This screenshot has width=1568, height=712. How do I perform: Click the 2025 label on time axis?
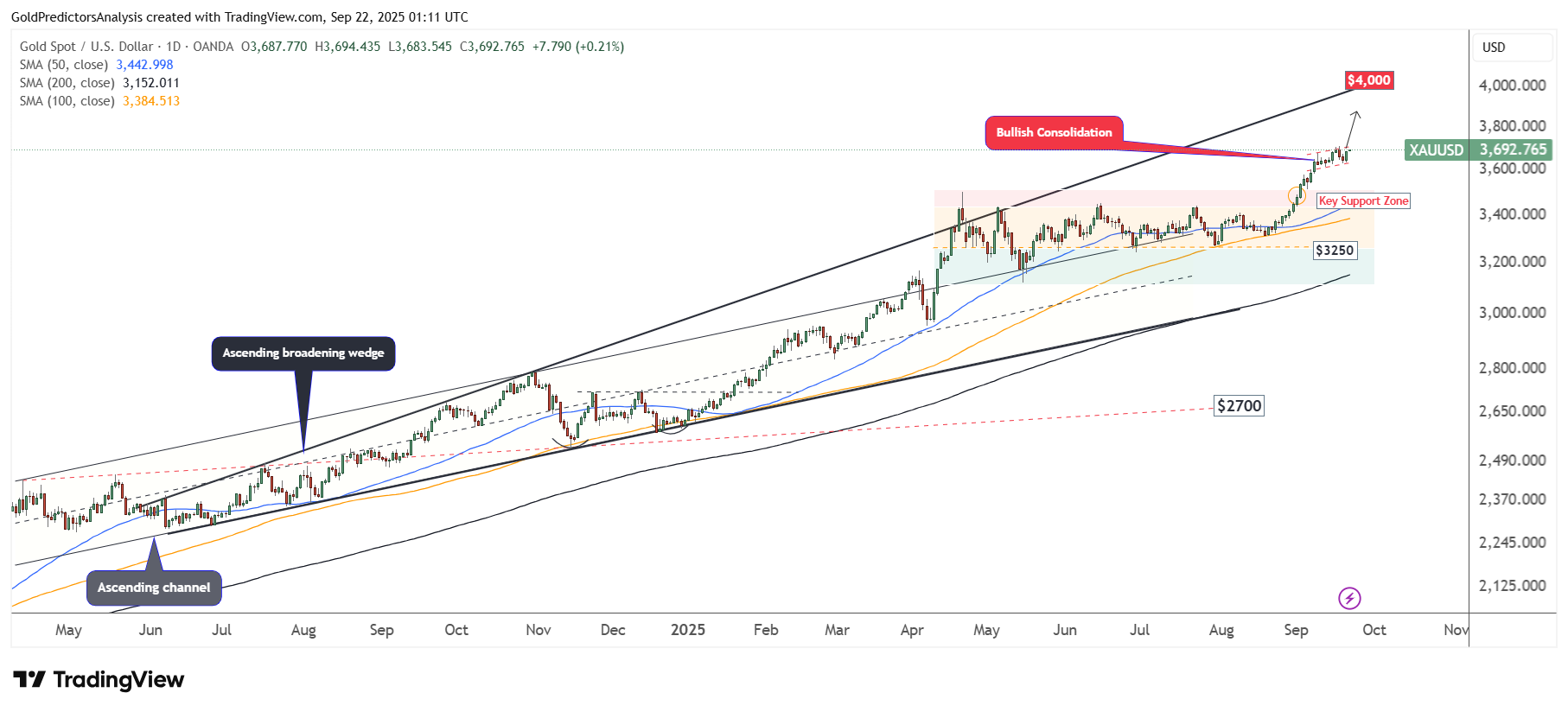(687, 630)
